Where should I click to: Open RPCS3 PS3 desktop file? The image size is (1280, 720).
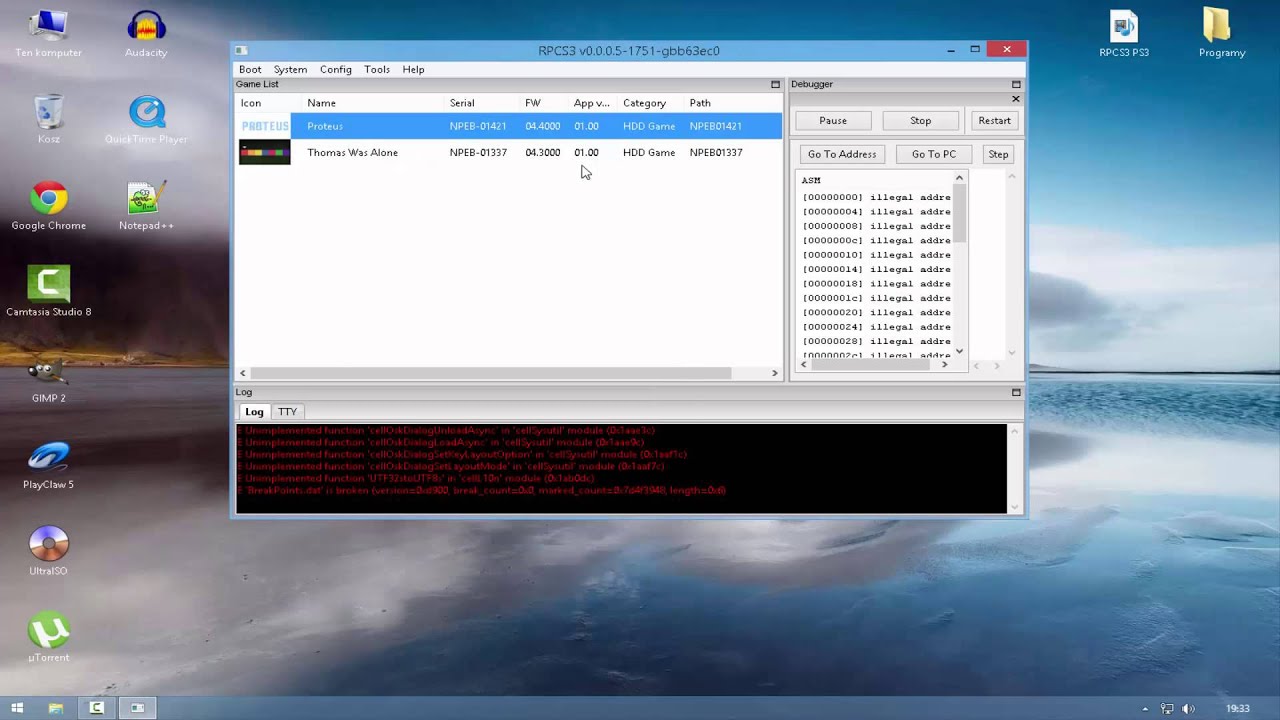pos(1124,33)
